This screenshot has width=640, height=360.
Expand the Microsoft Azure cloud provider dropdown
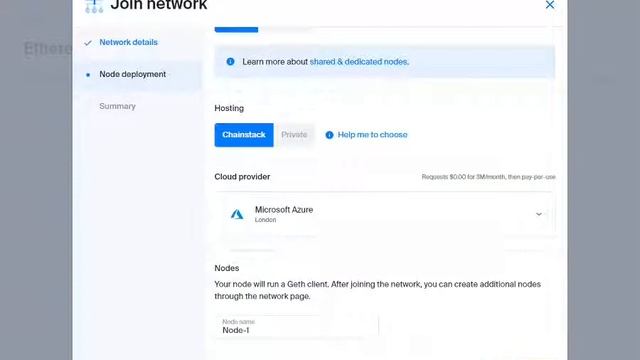click(x=385, y=214)
